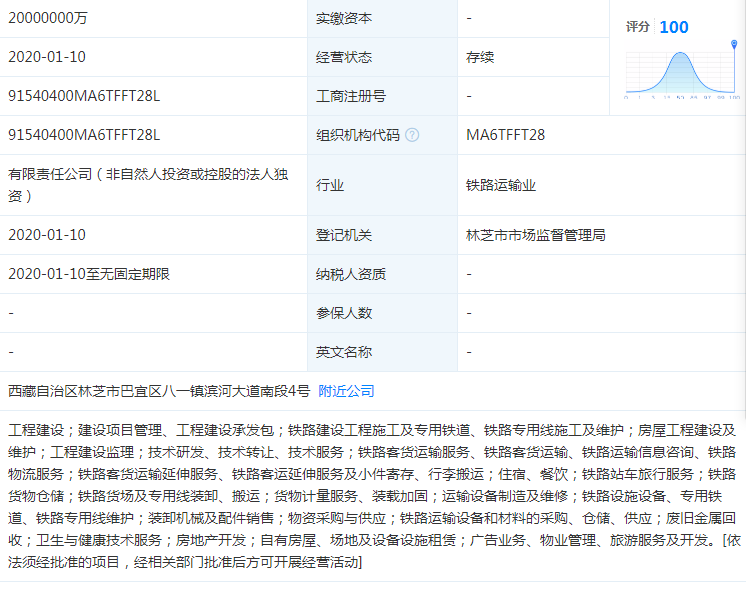Select the 组织机构代码 value MA6TFFT28
This screenshot has width=746, height=589.
click(505, 135)
